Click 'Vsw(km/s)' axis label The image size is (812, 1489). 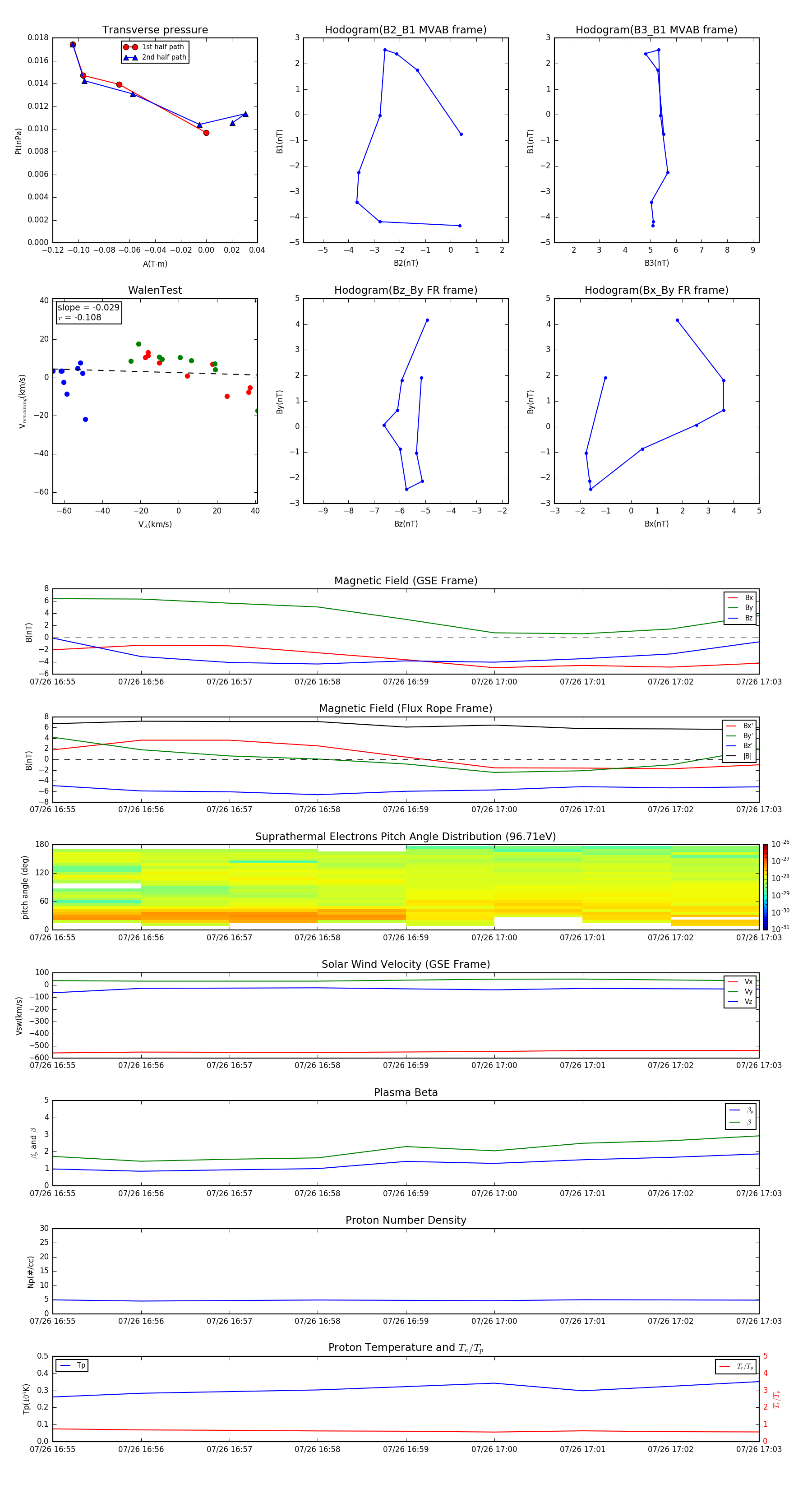[x=19, y=1016]
